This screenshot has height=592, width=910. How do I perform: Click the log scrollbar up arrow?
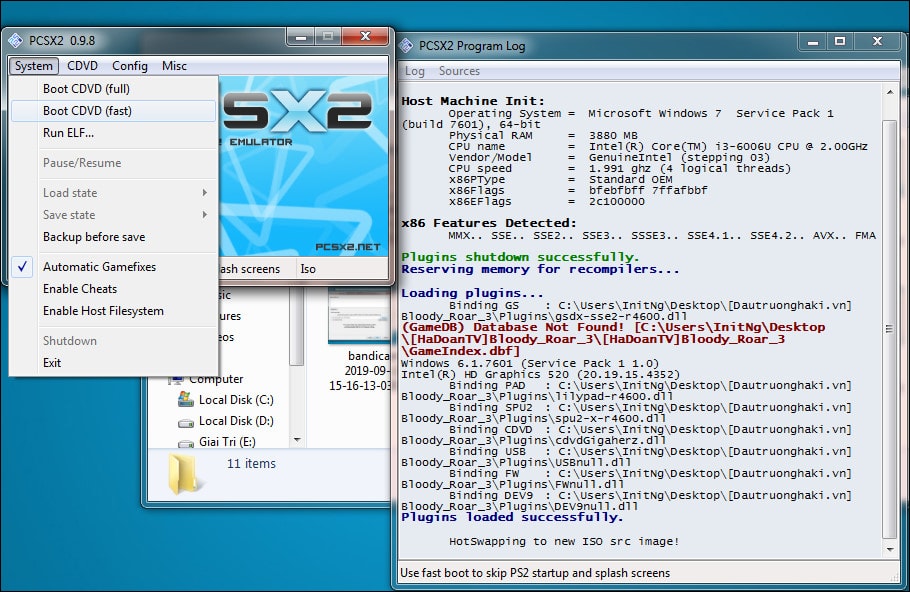coord(890,92)
